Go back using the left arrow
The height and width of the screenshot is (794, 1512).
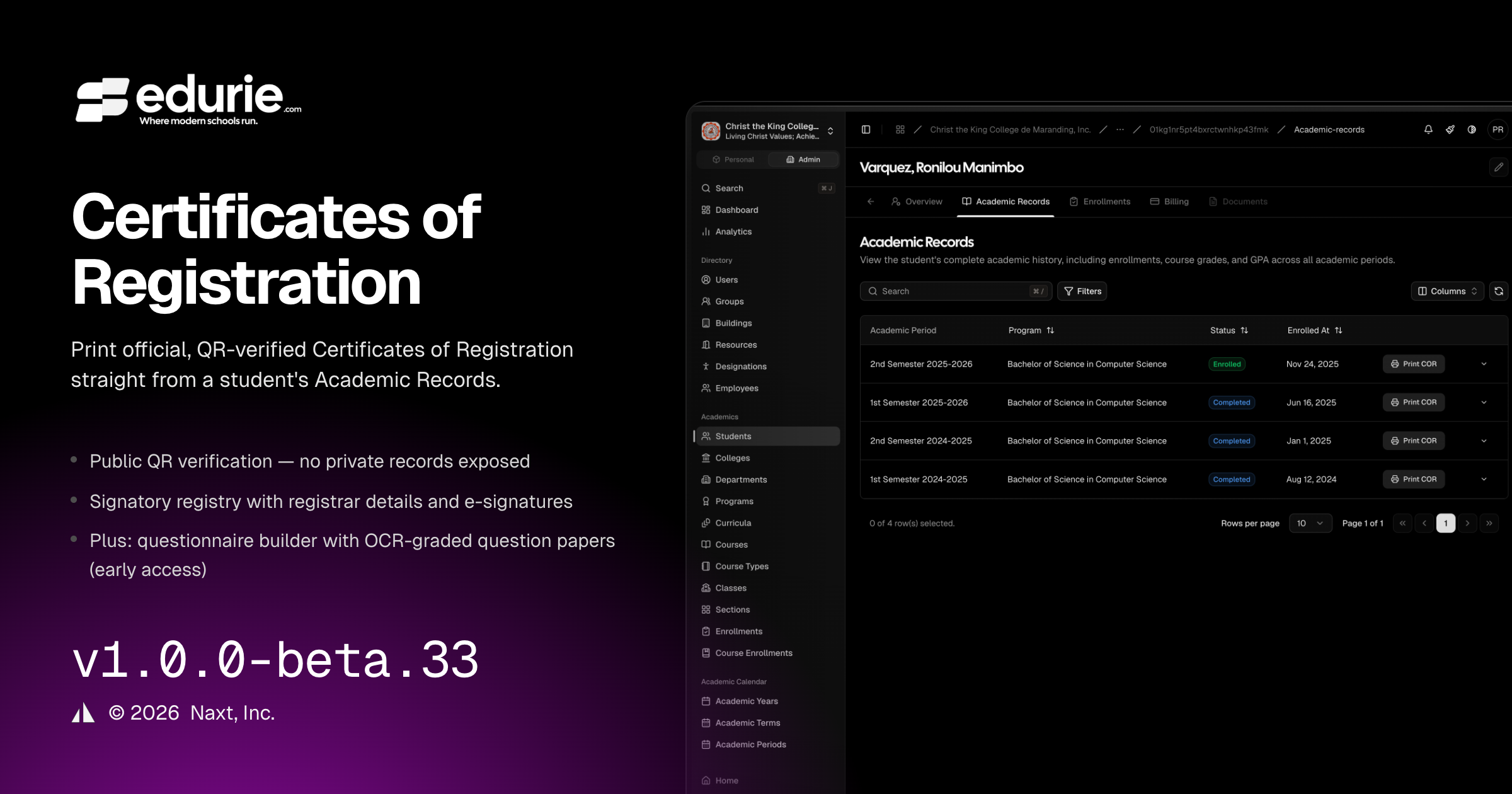point(871,202)
